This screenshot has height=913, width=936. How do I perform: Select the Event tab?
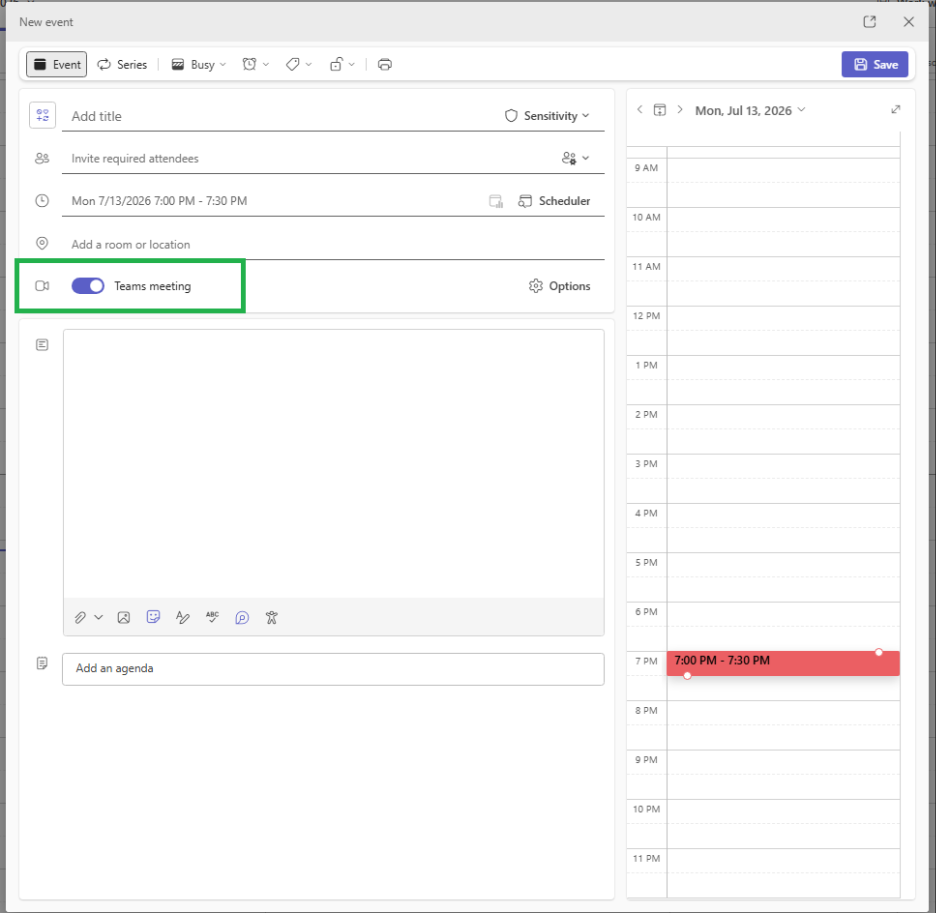click(57, 64)
